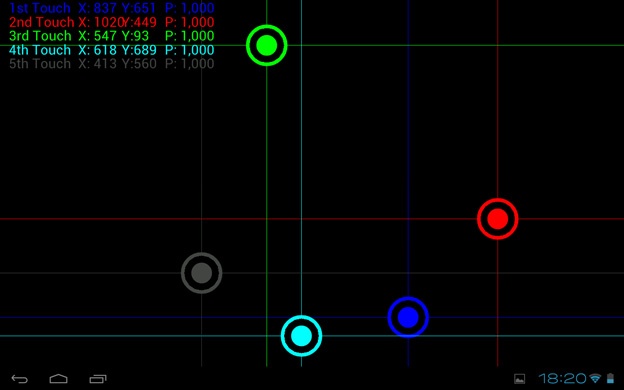Click the 3rd Touch pressure value P: 1,000
This screenshot has width=624, height=390.
pos(190,36)
